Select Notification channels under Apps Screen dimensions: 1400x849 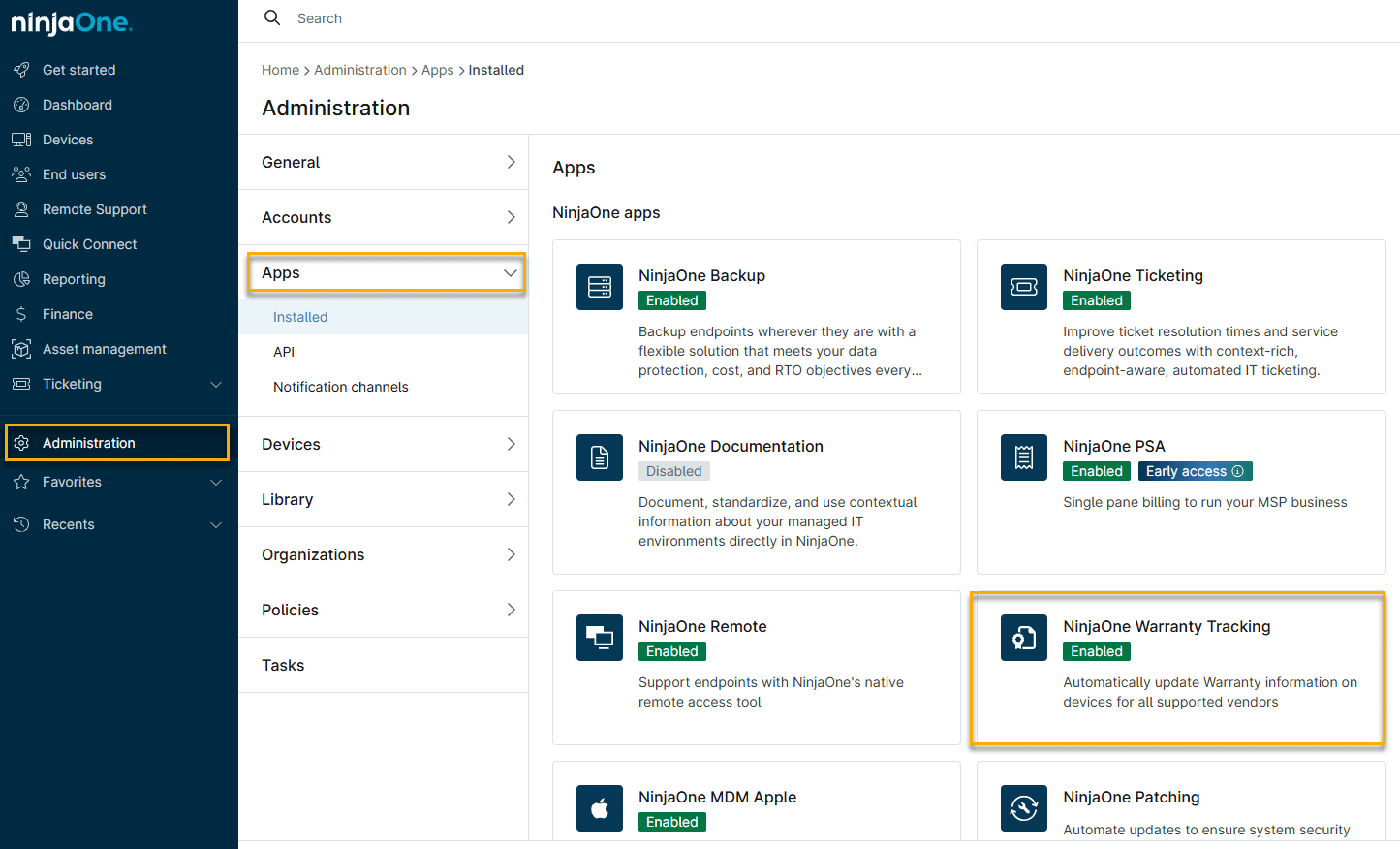point(340,387)
